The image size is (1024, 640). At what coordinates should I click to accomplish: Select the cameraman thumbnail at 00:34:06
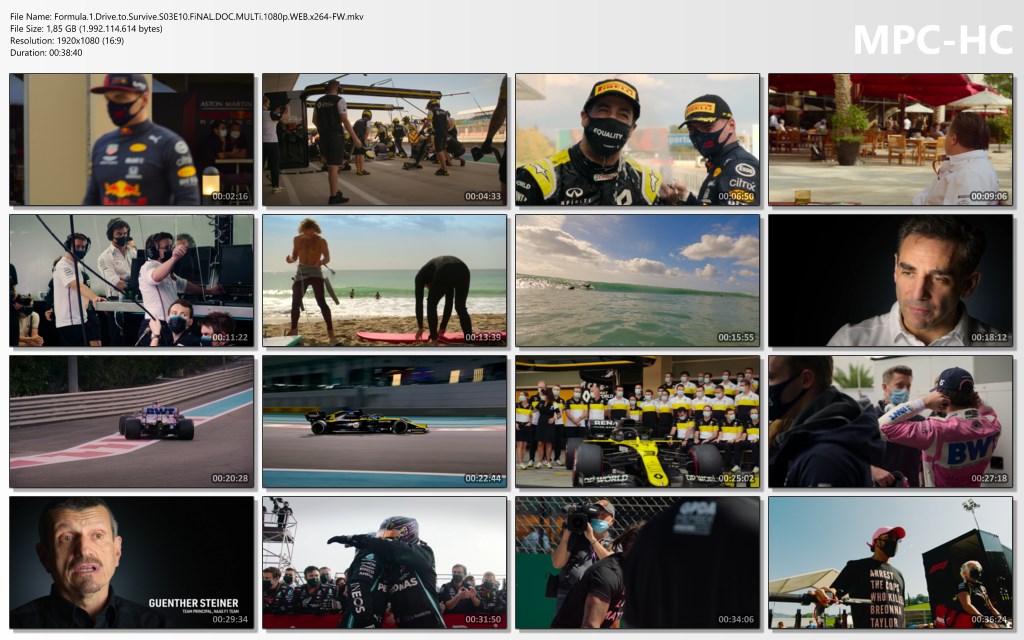click(x=637, y=562)
